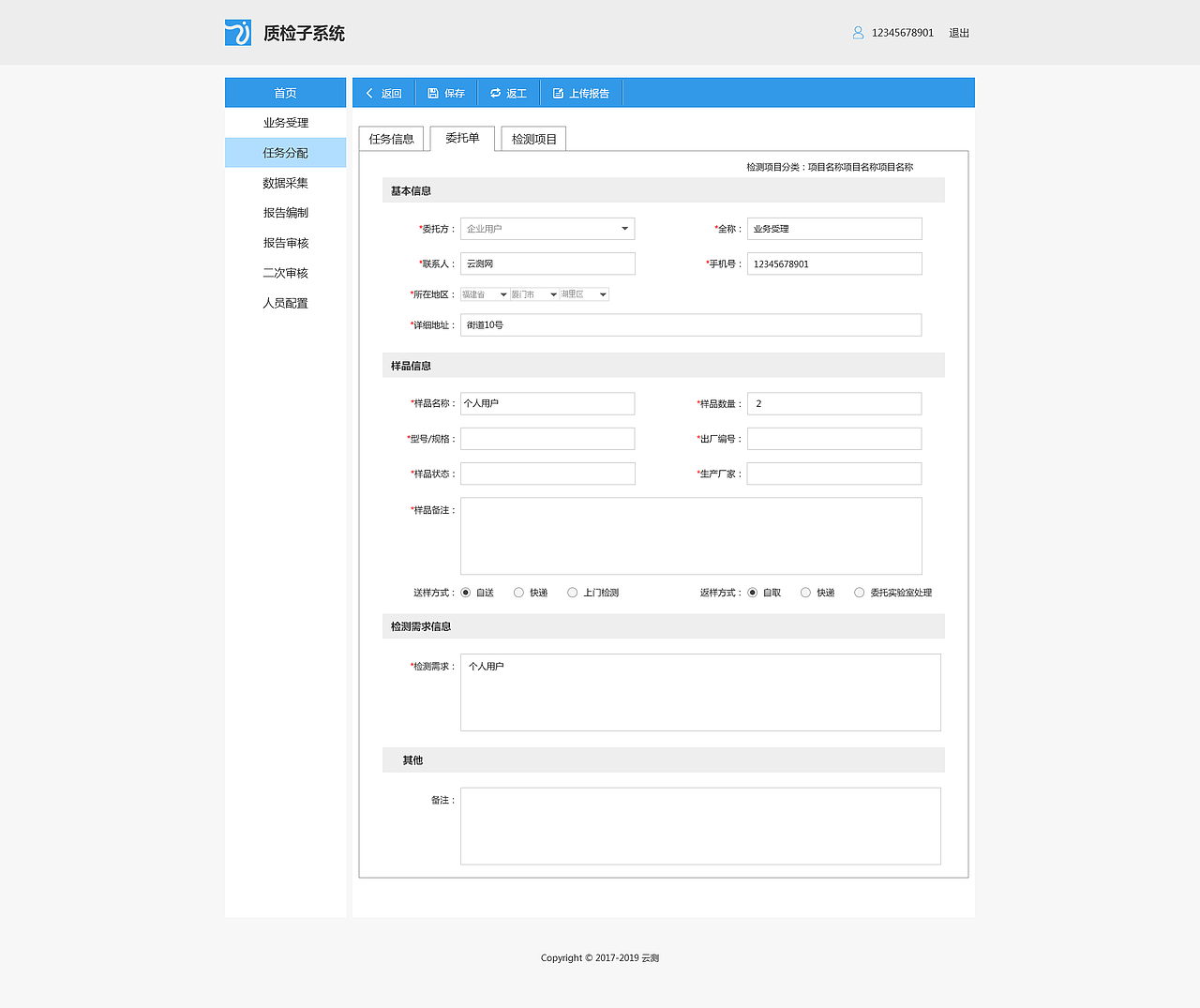Click into the 样品备注 text area
This screenshot has height=1008, width=1200.
click(x=691, y=535)
